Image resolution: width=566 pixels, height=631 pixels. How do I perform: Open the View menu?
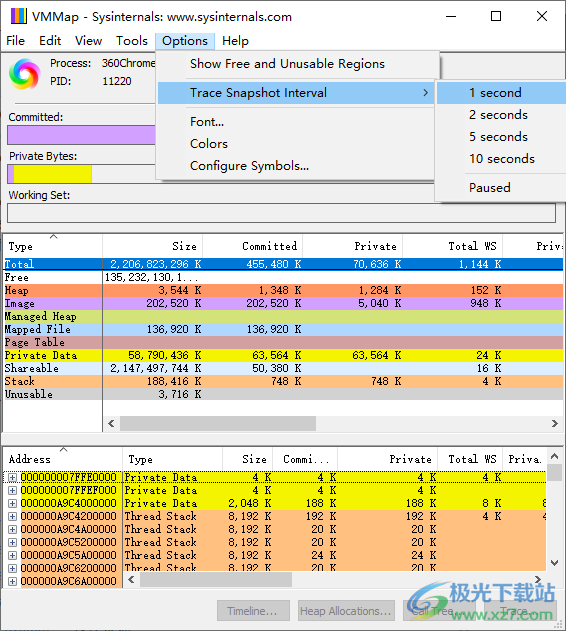pyautogui.click(x=88, y=41)
